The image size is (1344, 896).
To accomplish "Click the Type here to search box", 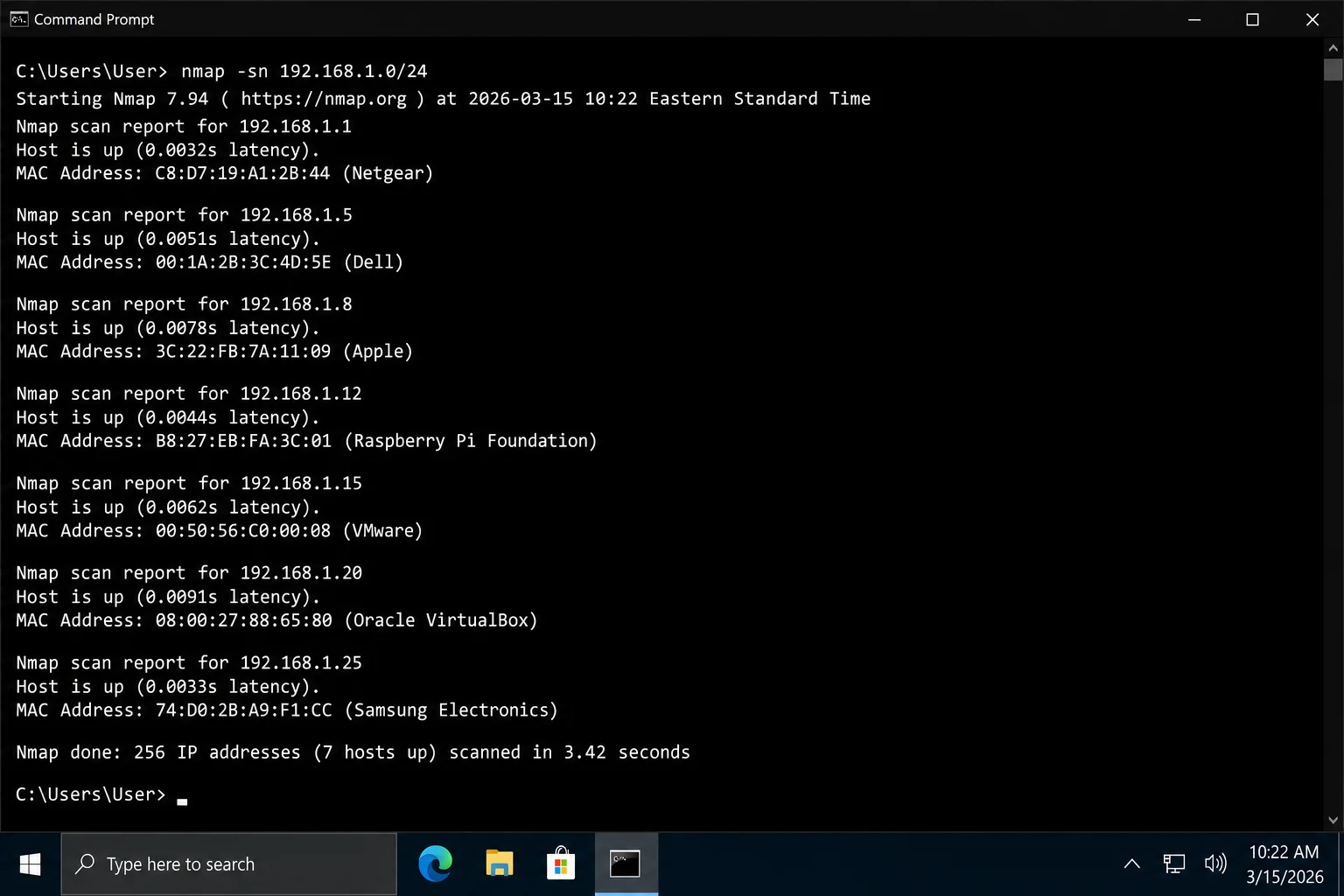I will (228, 864).
